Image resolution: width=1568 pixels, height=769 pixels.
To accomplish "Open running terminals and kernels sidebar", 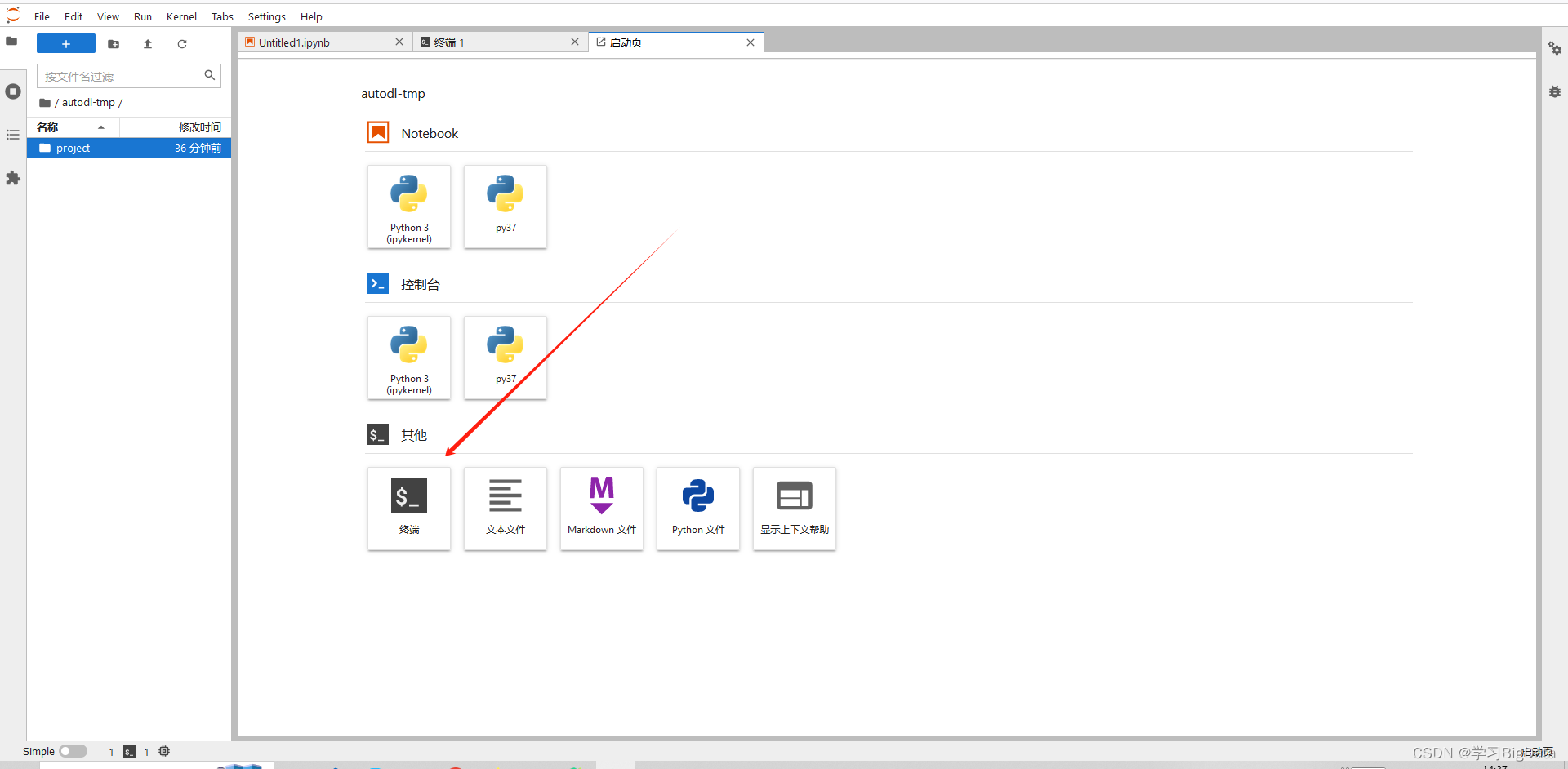I will coord(12,91).
